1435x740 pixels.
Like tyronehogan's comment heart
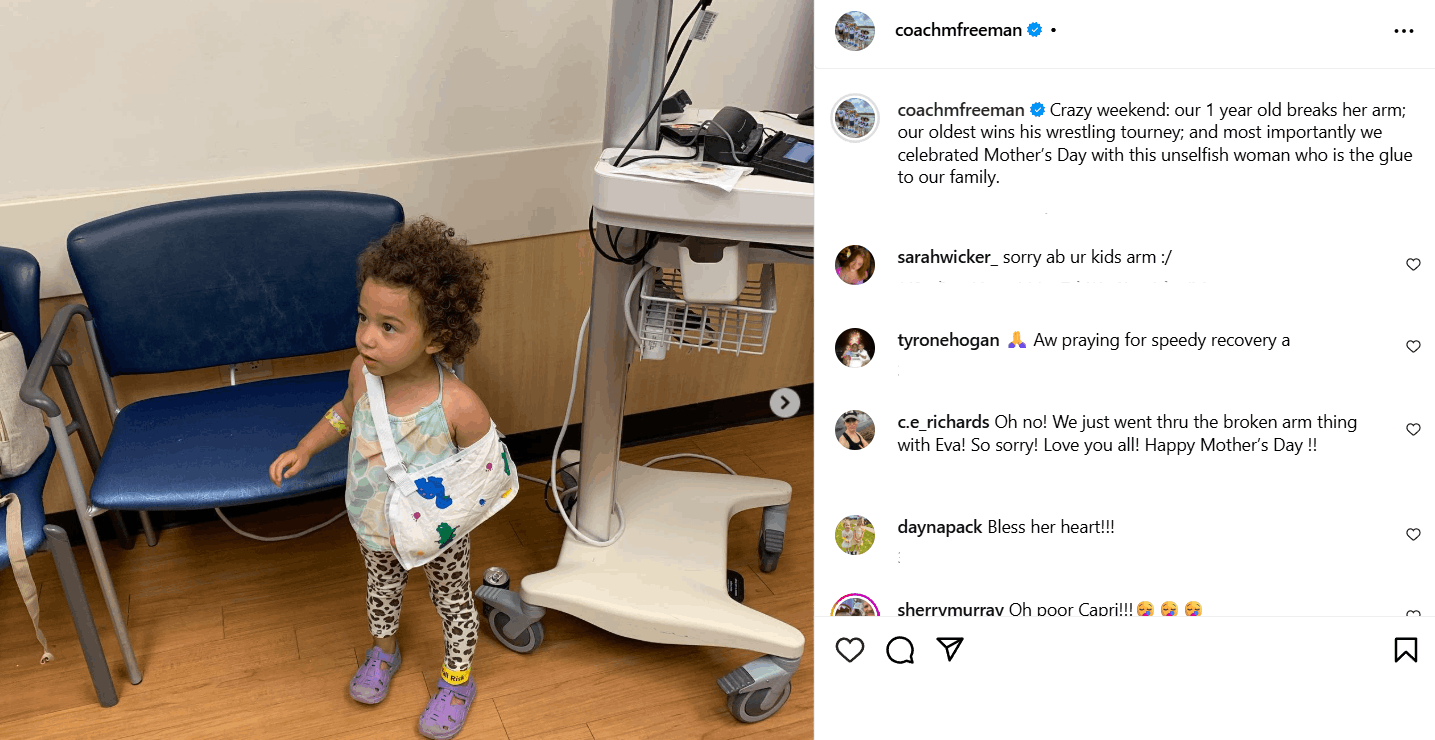click(x=1413, y=346)
